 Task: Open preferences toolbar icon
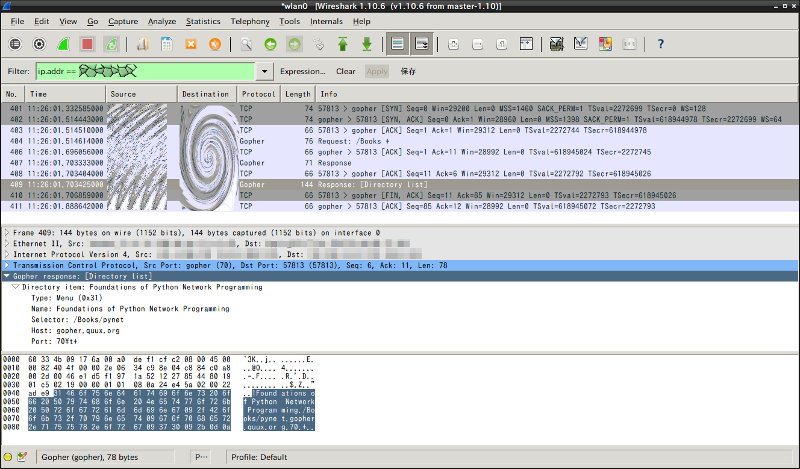[629, 44]
